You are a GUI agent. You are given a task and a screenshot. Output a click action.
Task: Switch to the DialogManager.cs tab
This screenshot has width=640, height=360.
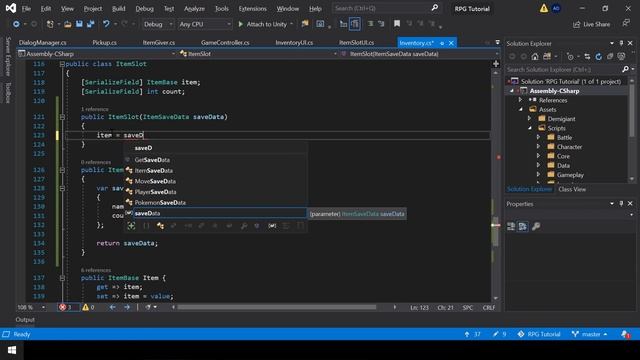click(x=42, y=42)
